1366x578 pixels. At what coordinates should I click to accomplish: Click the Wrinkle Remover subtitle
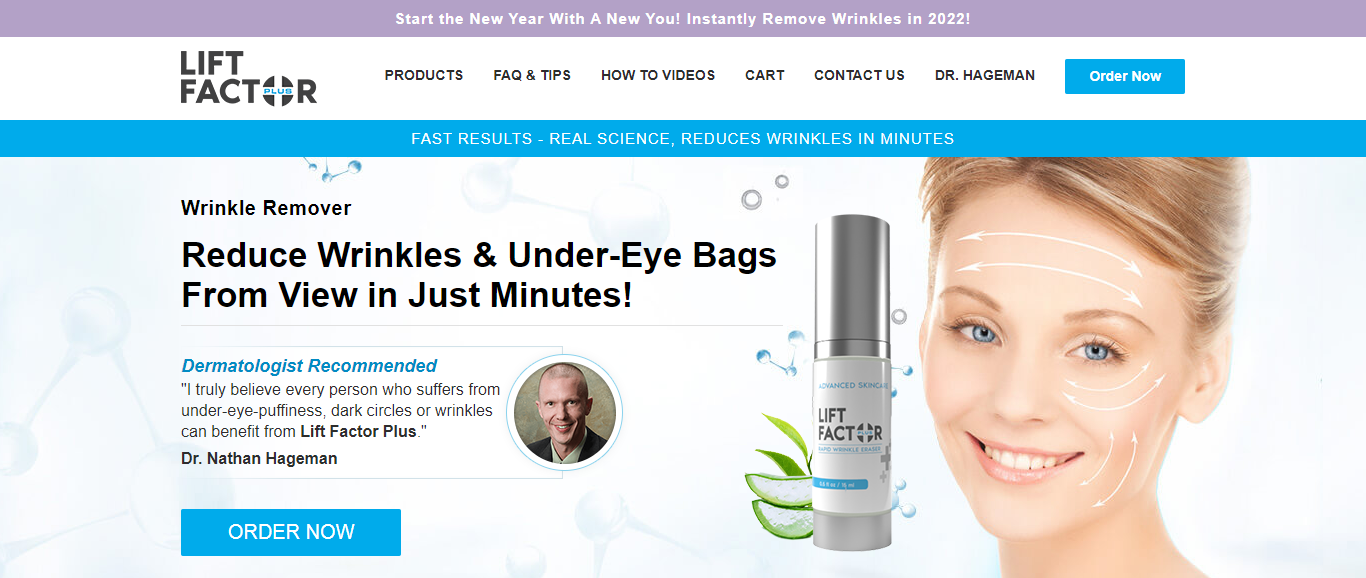pyautogui.click(x=266, y=208)
